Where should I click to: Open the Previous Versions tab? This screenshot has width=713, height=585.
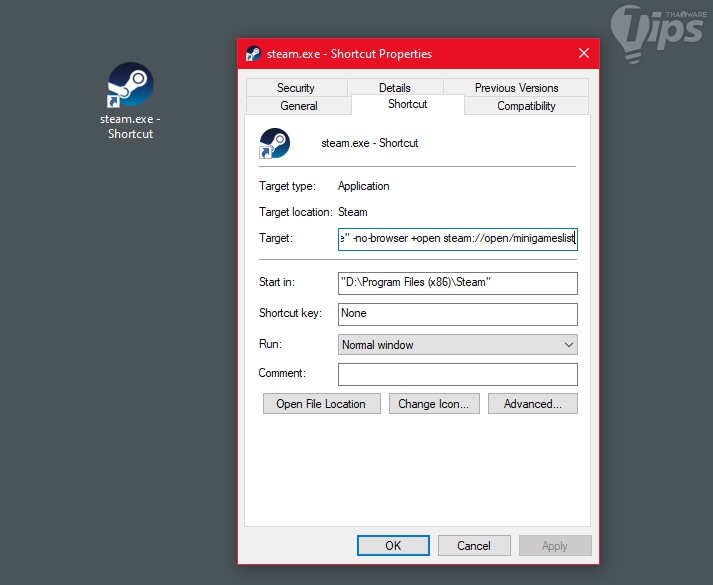tap(516, 87)
